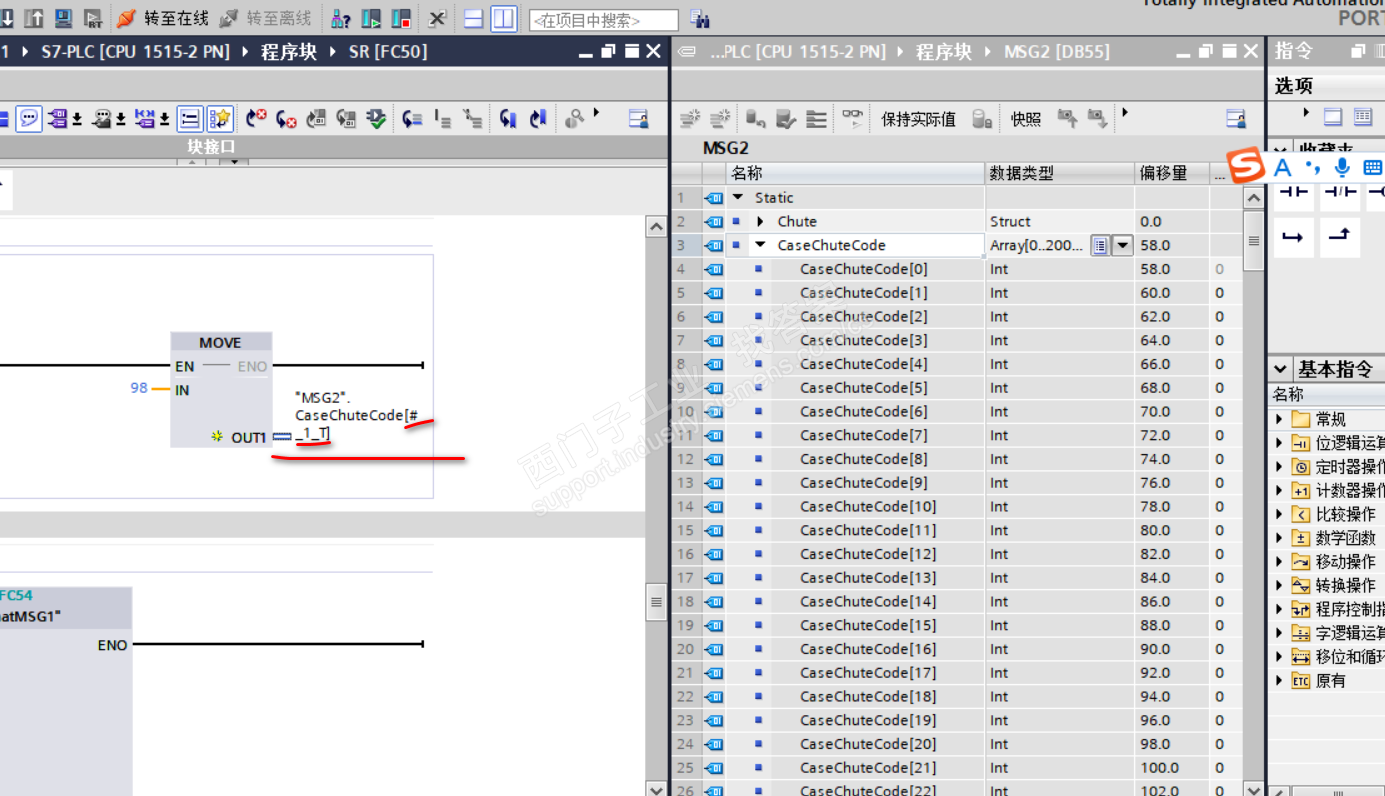Click the 程序块 breadcrumb in MSG2 editor title
This screenshot has height=796, width=1385.
944,51
